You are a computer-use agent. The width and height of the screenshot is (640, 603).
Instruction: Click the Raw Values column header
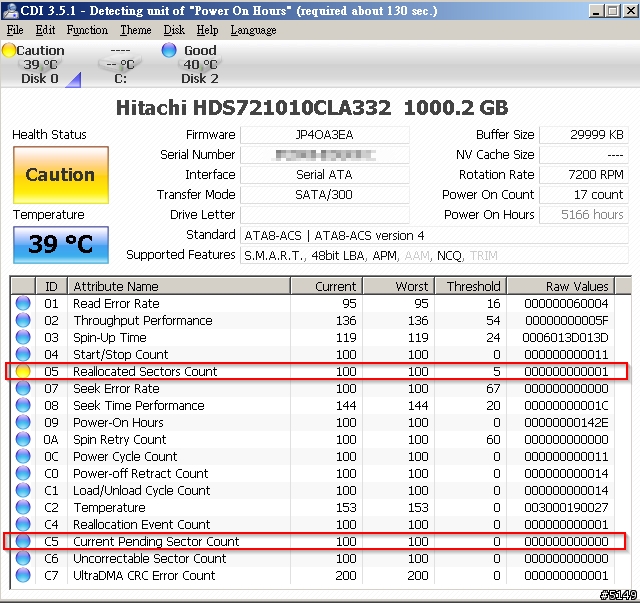pos(561,286)
